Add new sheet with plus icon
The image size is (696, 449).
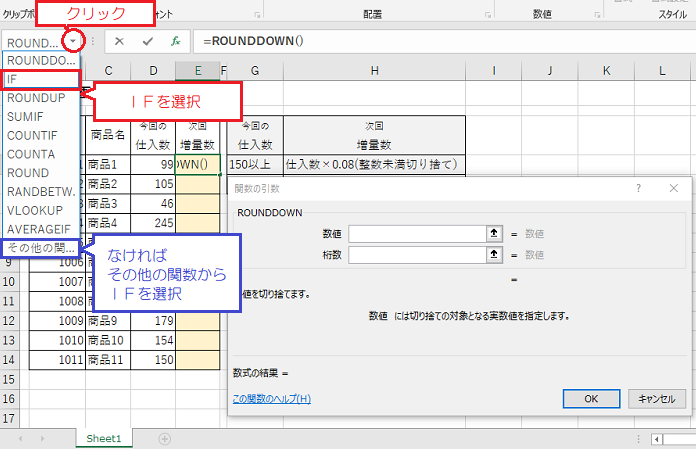coord(165,439)
